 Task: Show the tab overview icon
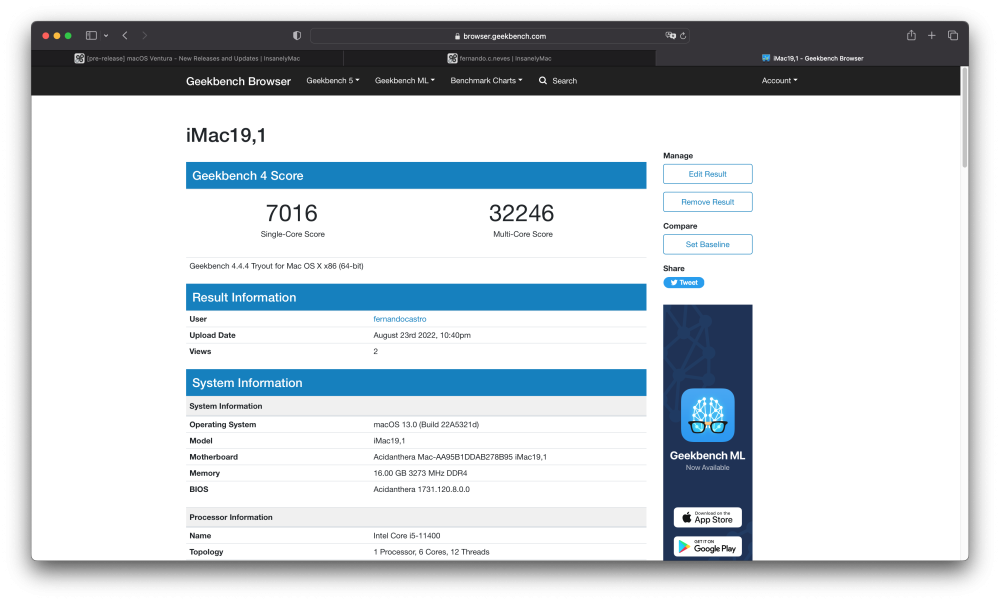click(953, 36)
